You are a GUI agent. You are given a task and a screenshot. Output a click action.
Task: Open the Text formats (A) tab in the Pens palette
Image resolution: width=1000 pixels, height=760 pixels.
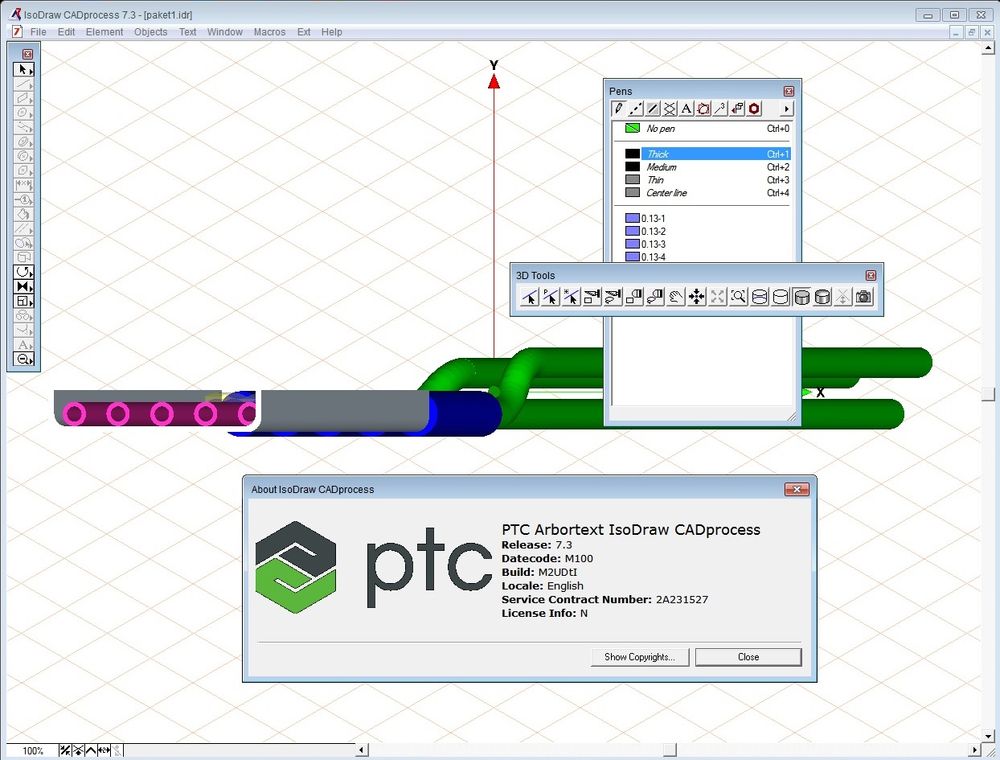686,108
